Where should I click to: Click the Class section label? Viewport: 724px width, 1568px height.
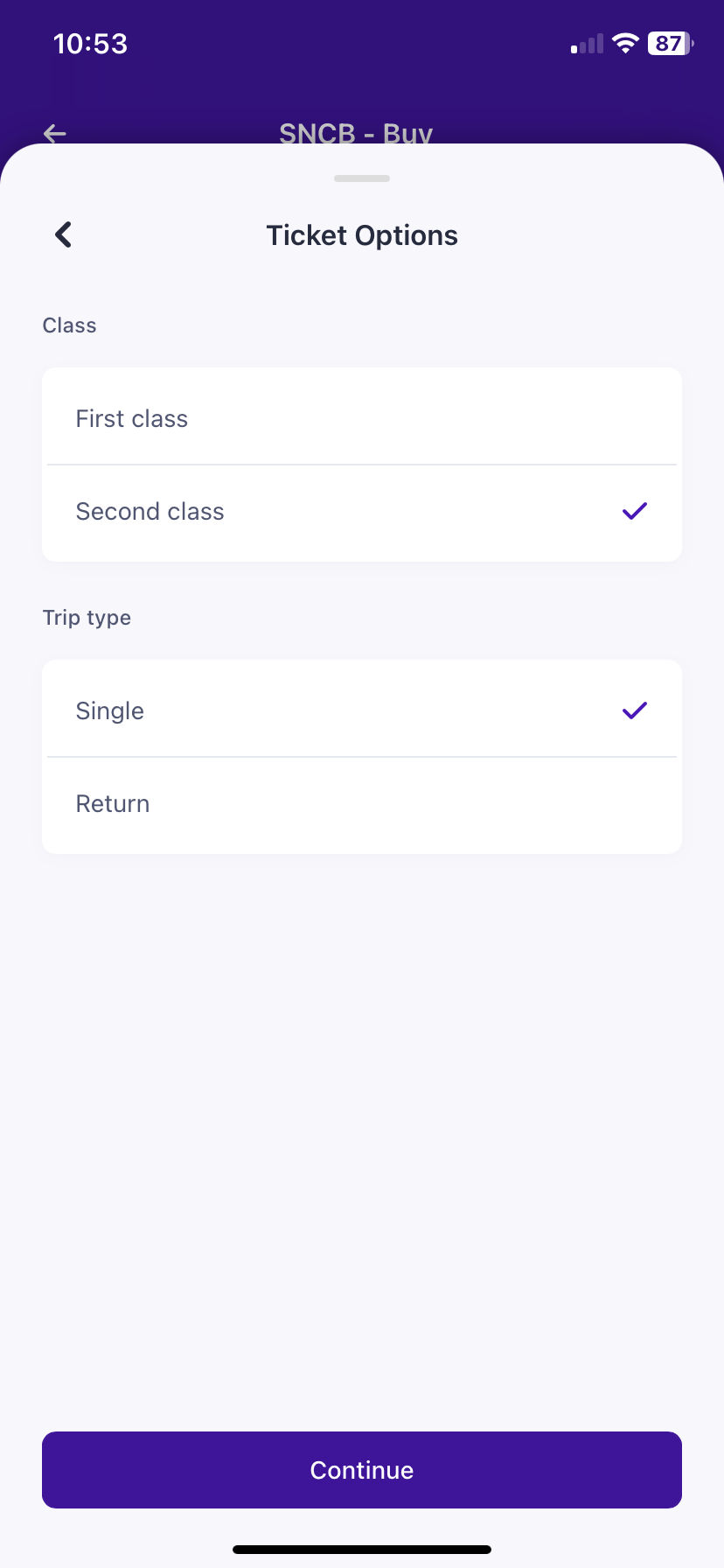tap(70, 325)
